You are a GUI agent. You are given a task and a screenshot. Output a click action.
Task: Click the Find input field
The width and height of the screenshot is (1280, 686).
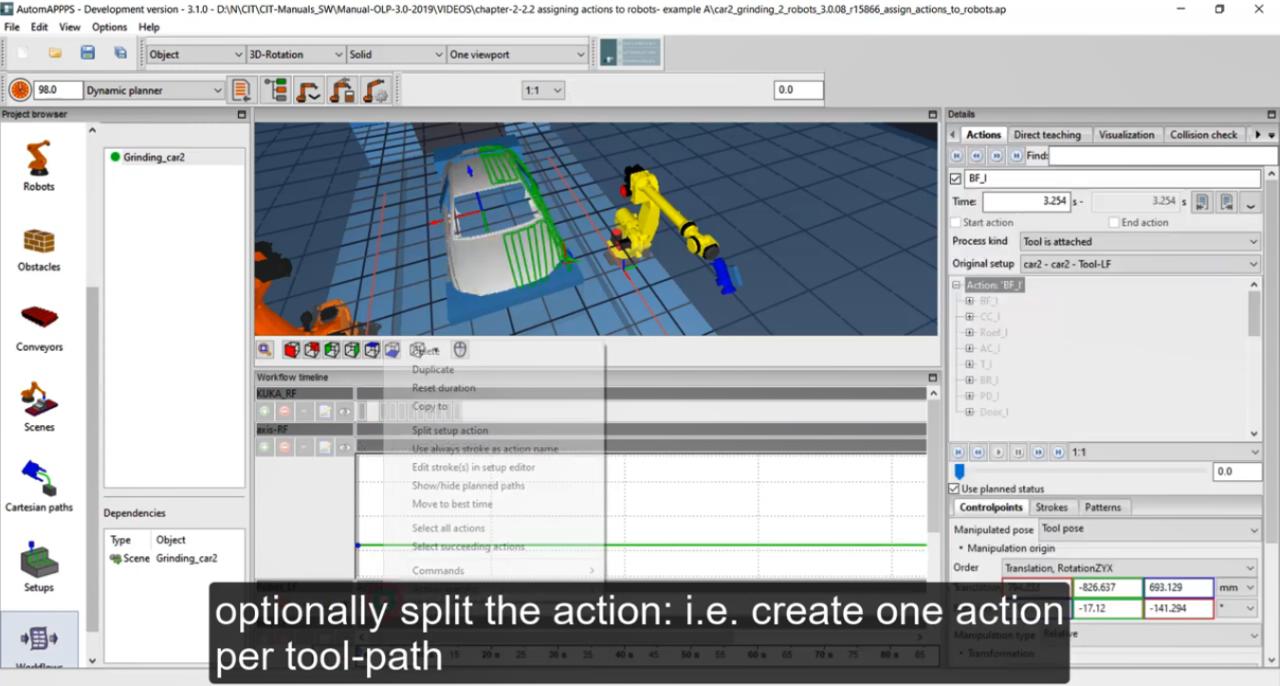[x=1162, y=156]
